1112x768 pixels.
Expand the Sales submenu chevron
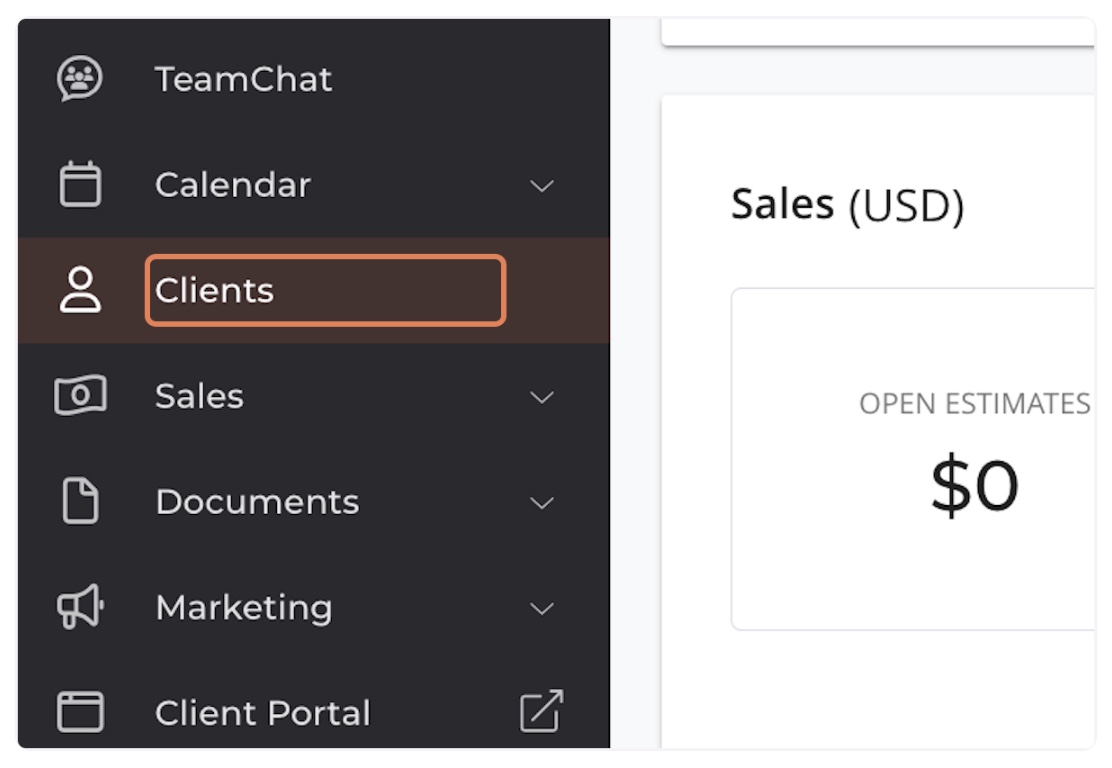coord(542,397)
